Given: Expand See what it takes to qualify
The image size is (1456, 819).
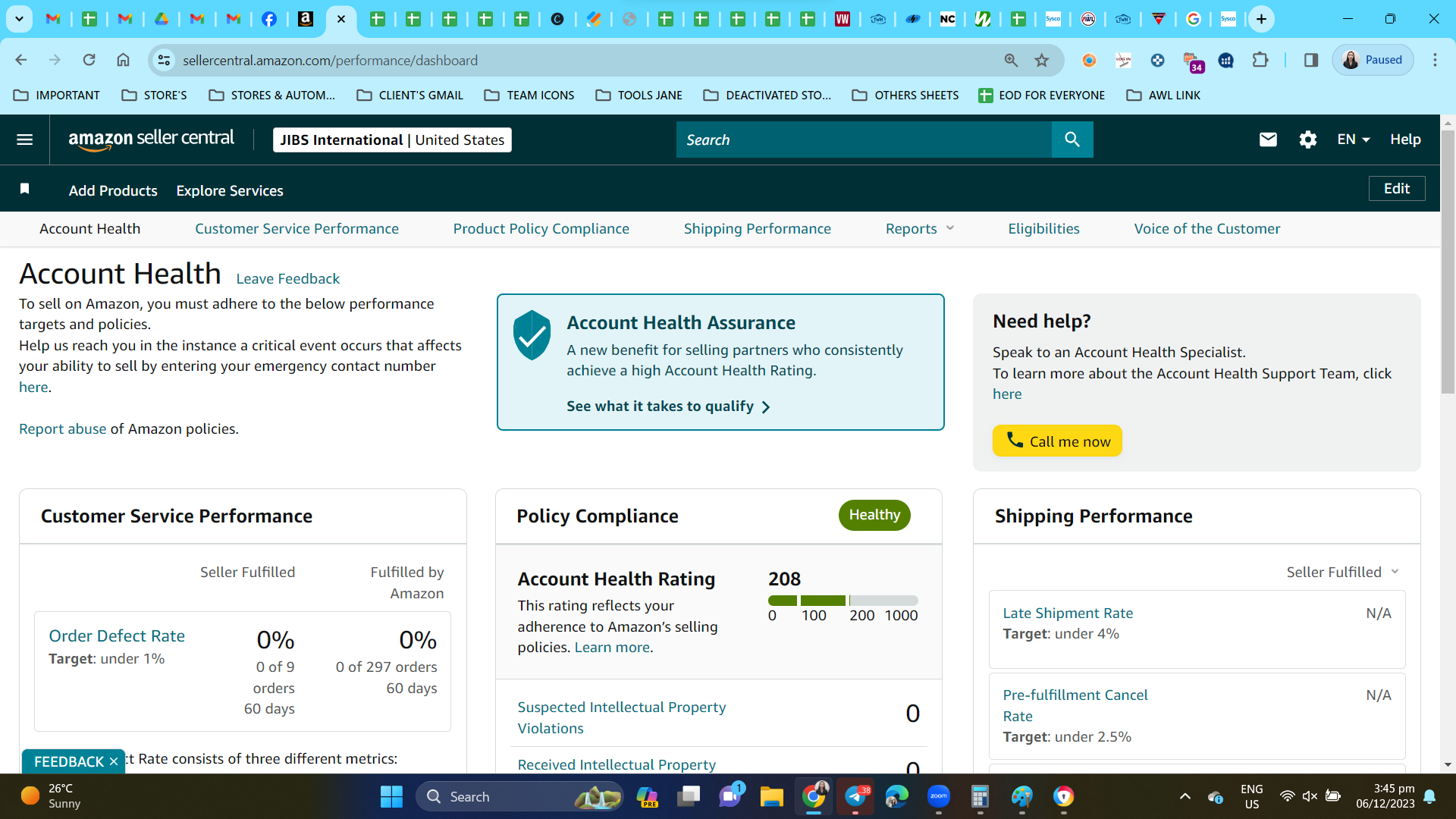Looking at the screenshot, I should [x=668, y=406].
